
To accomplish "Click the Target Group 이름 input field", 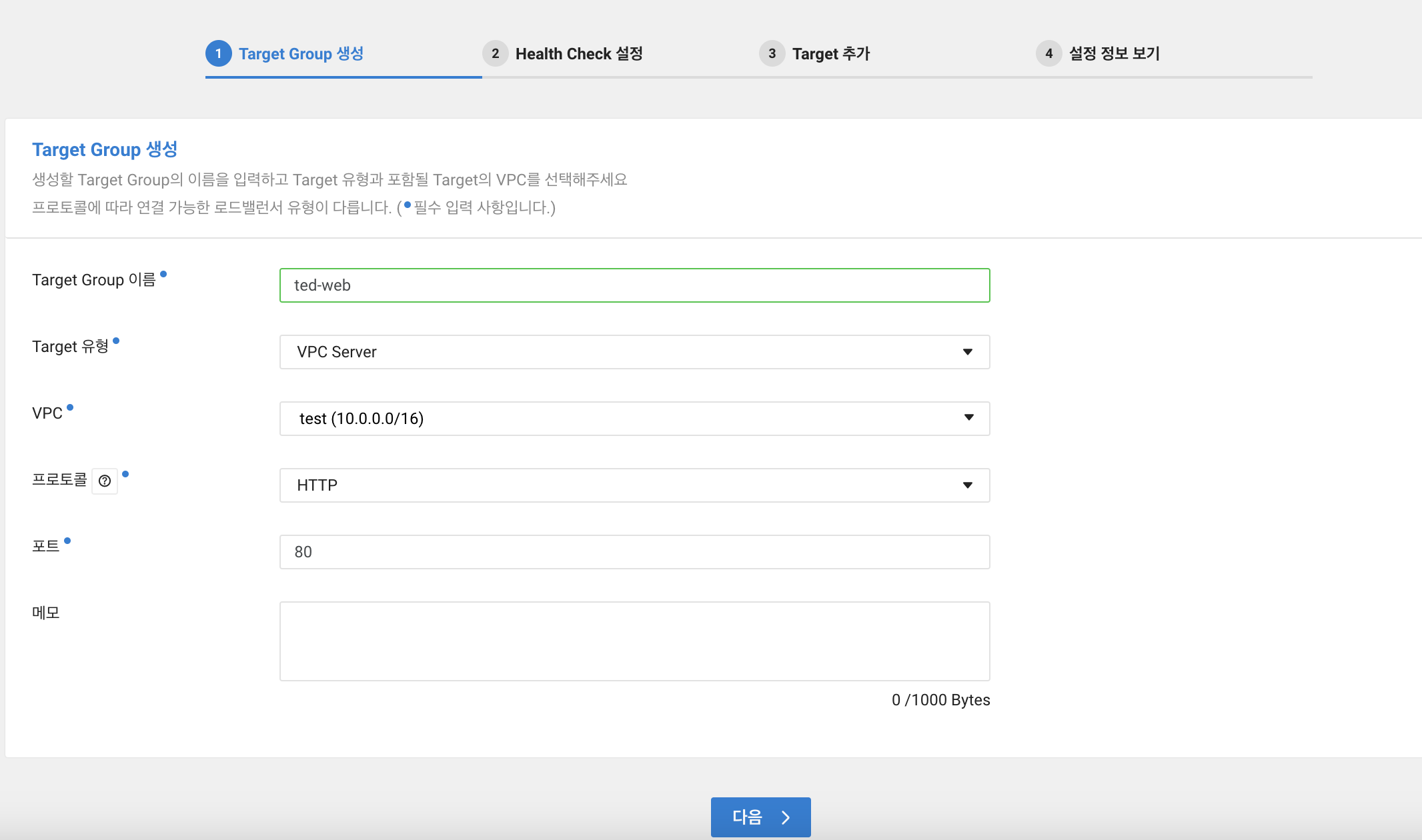I will point(634,285).
